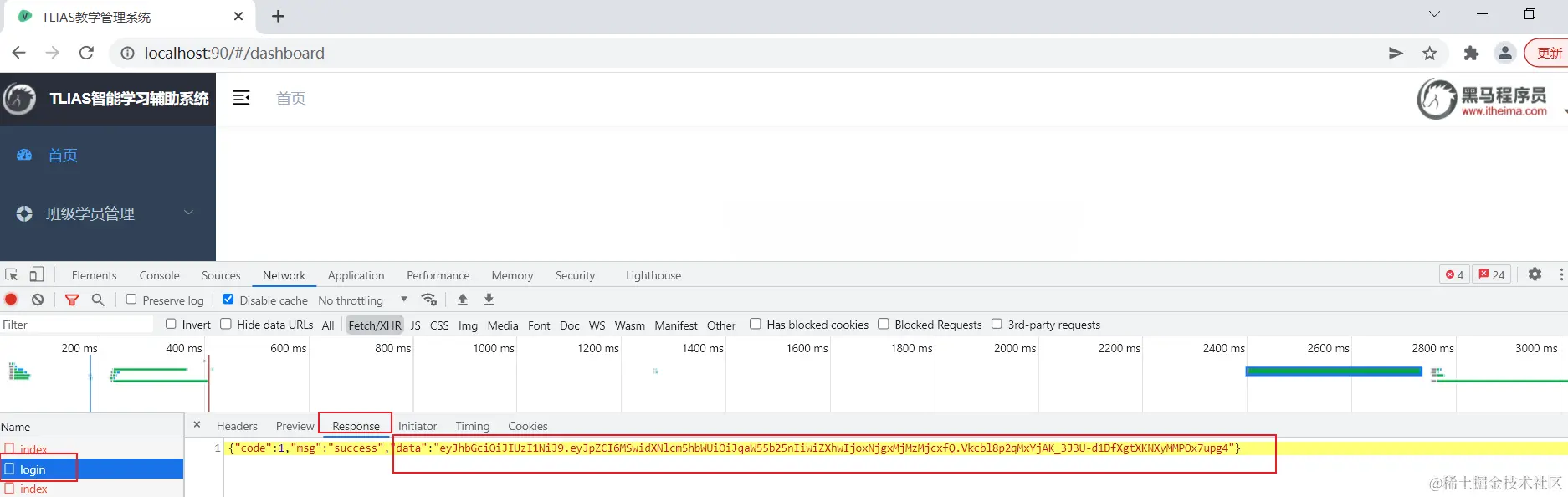Image resolution: width=1568 pixels, height=497 pixels.
Task: Open the browser tab search dropdown arrow
Action: coord(1434,14)
